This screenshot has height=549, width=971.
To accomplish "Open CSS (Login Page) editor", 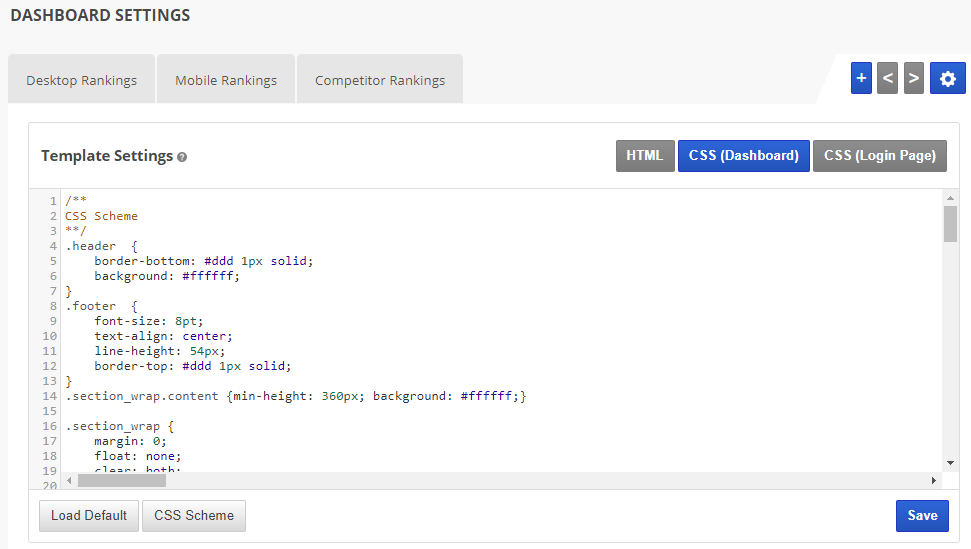I will (879, 156).
